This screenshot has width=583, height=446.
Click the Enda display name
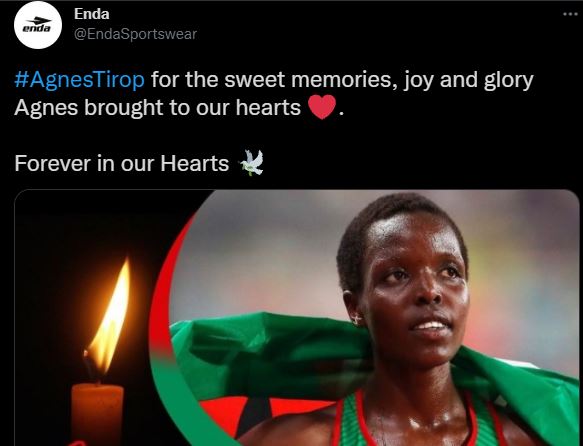coord(91,14)
